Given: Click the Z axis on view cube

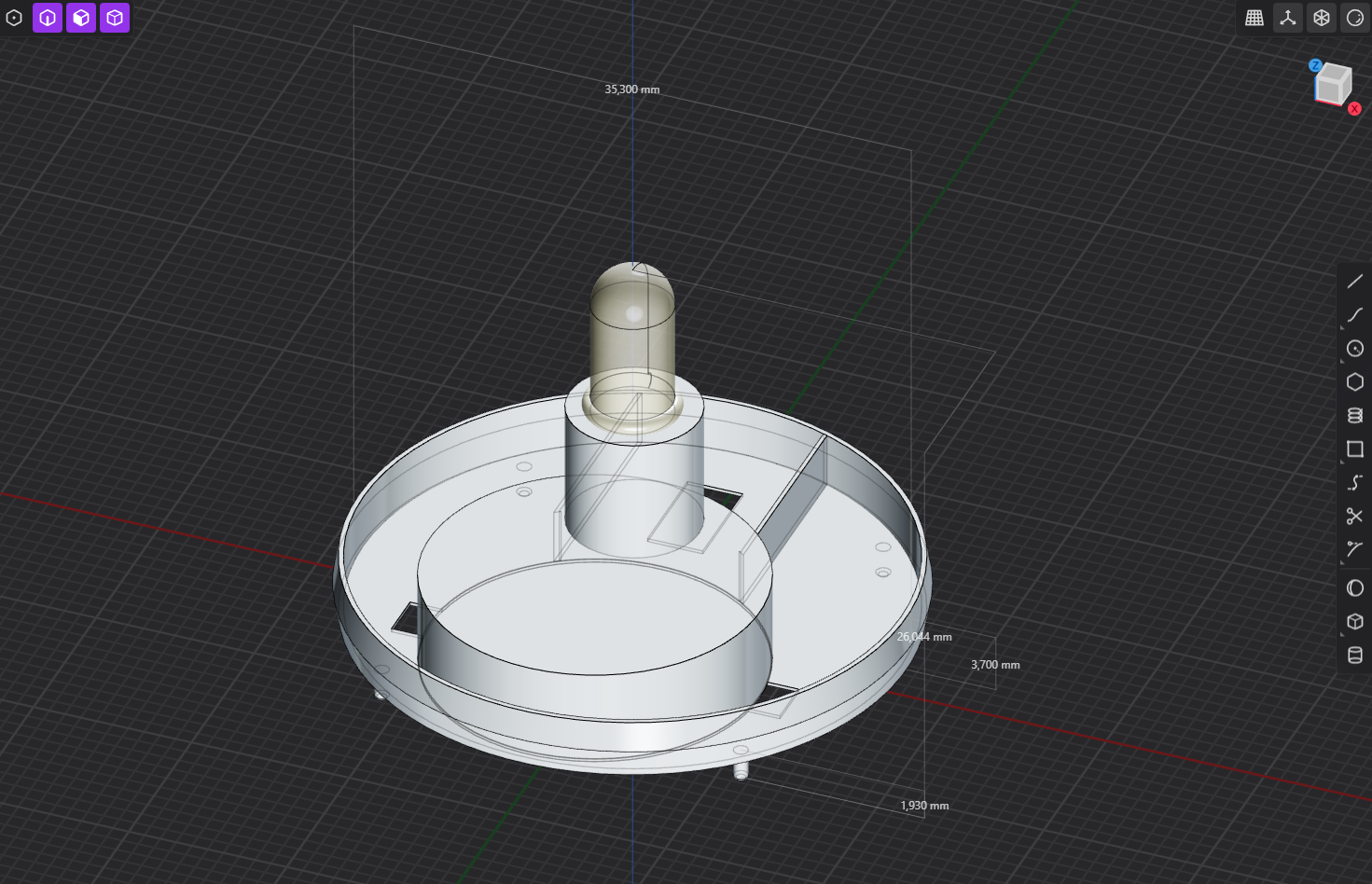Looking at the screenshot, I should click(x=1315, y=65).
